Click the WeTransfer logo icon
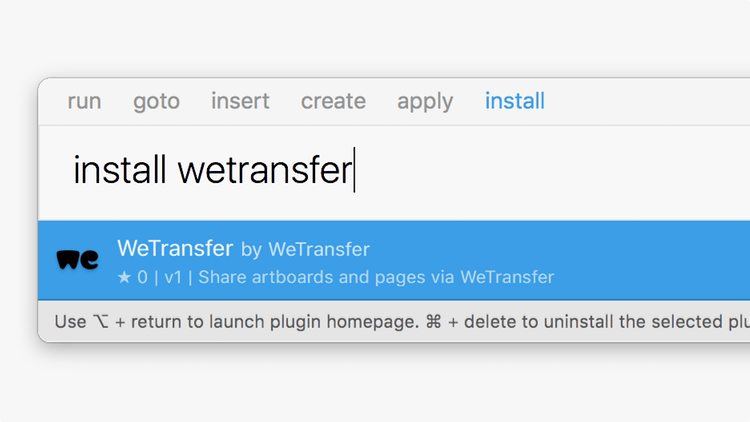 tap(78, 260)
